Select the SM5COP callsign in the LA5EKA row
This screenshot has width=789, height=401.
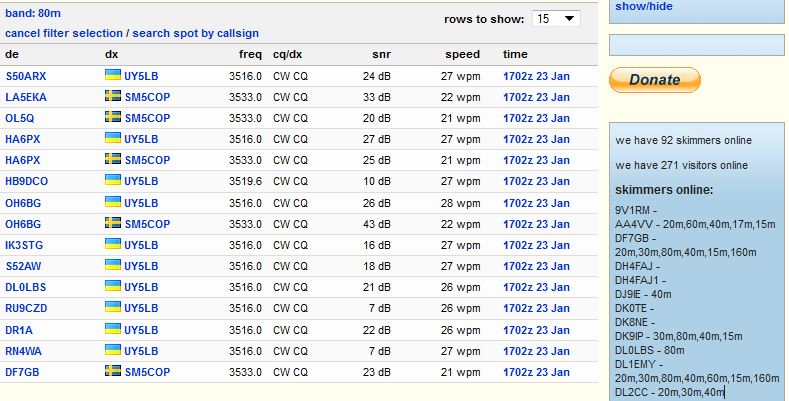click(147, 97)
